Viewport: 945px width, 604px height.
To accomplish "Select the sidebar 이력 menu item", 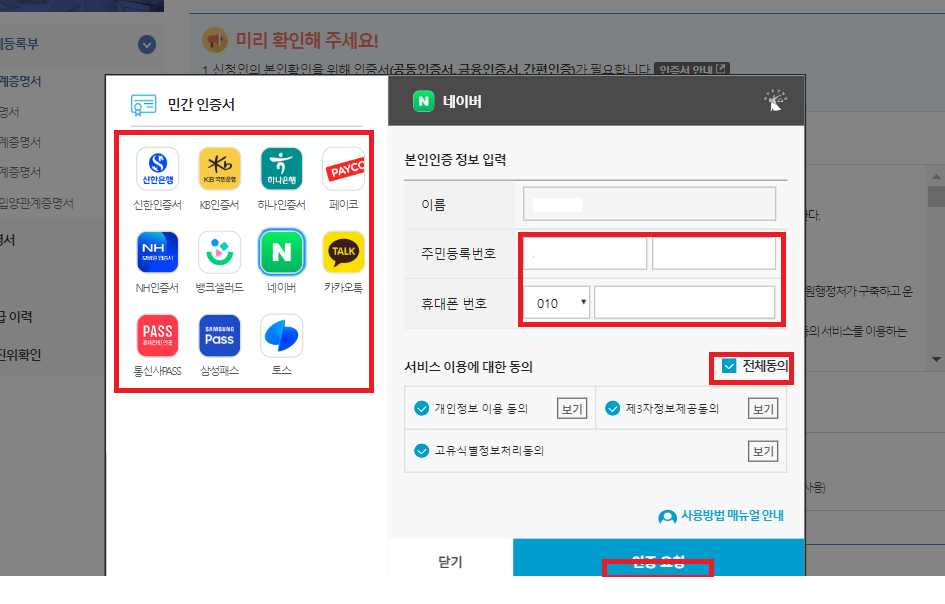I will coord(17,316).
